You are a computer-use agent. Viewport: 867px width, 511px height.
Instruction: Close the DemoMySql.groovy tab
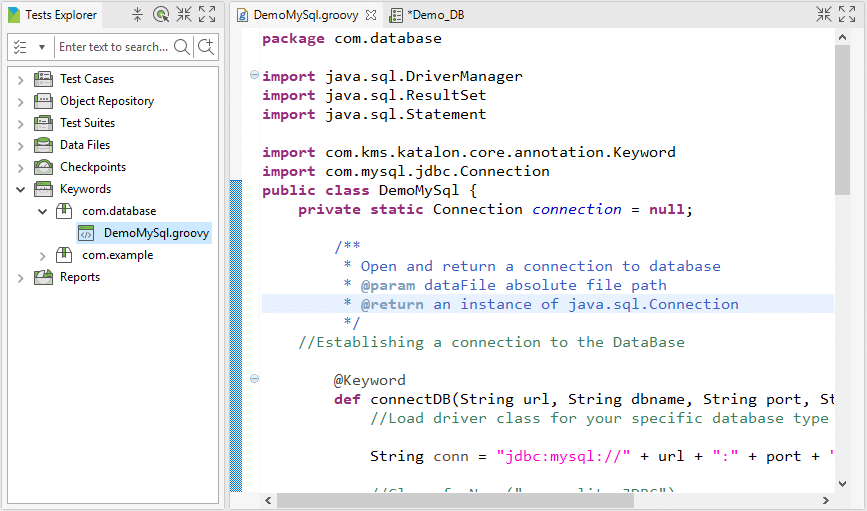[x=371, y=15]
